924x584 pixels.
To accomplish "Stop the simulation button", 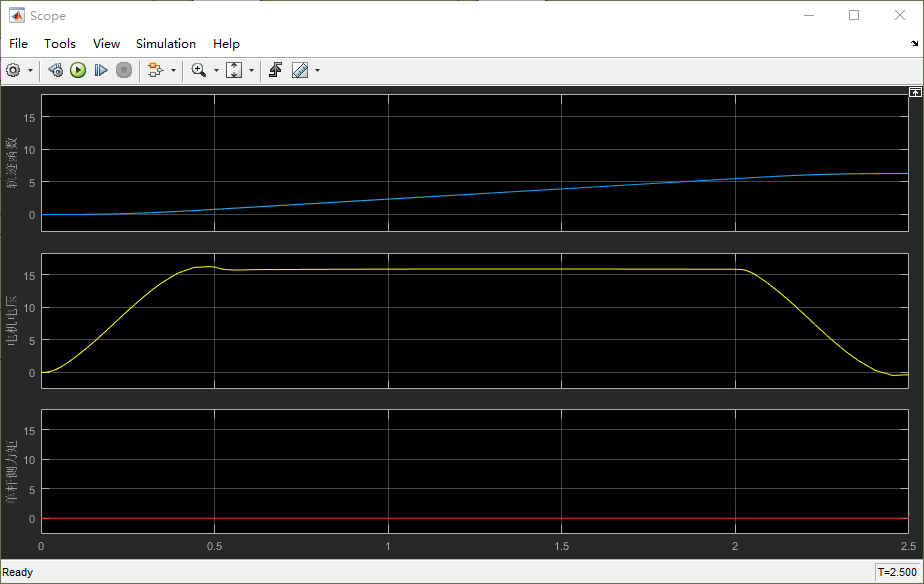I will tap(124, 70).
